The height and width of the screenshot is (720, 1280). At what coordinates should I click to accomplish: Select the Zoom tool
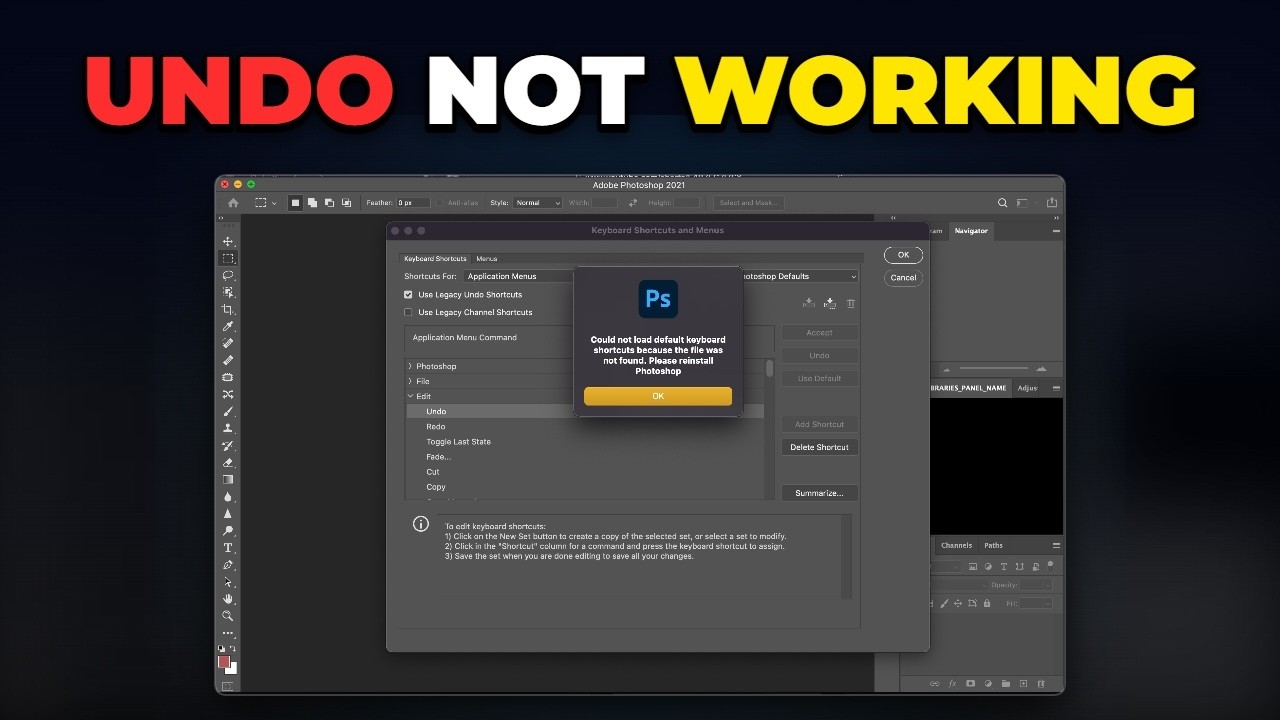(x=228, y=616)
